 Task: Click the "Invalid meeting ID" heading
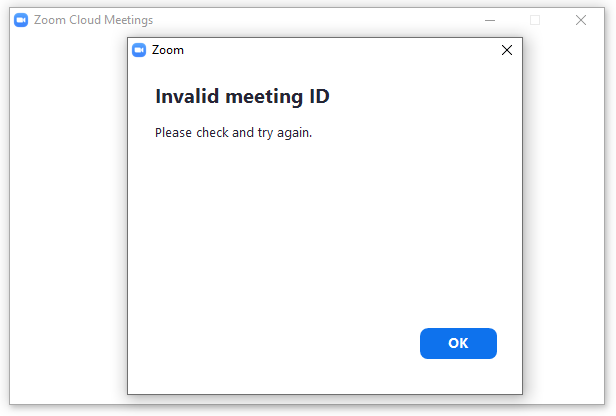(242, 97)
